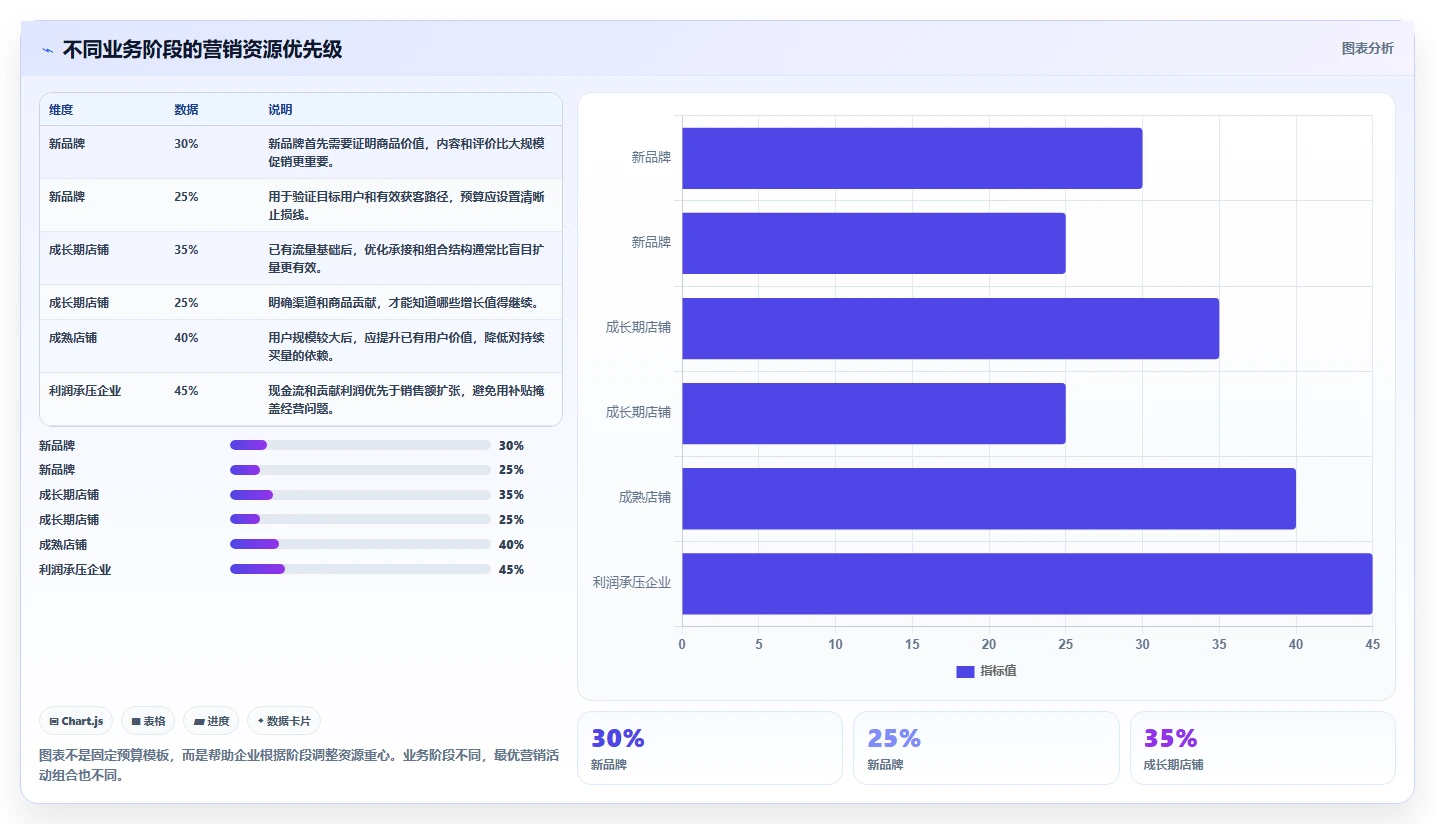
Task: Click the table description starting 用户规模较大后
Action: tap(406, 346)
